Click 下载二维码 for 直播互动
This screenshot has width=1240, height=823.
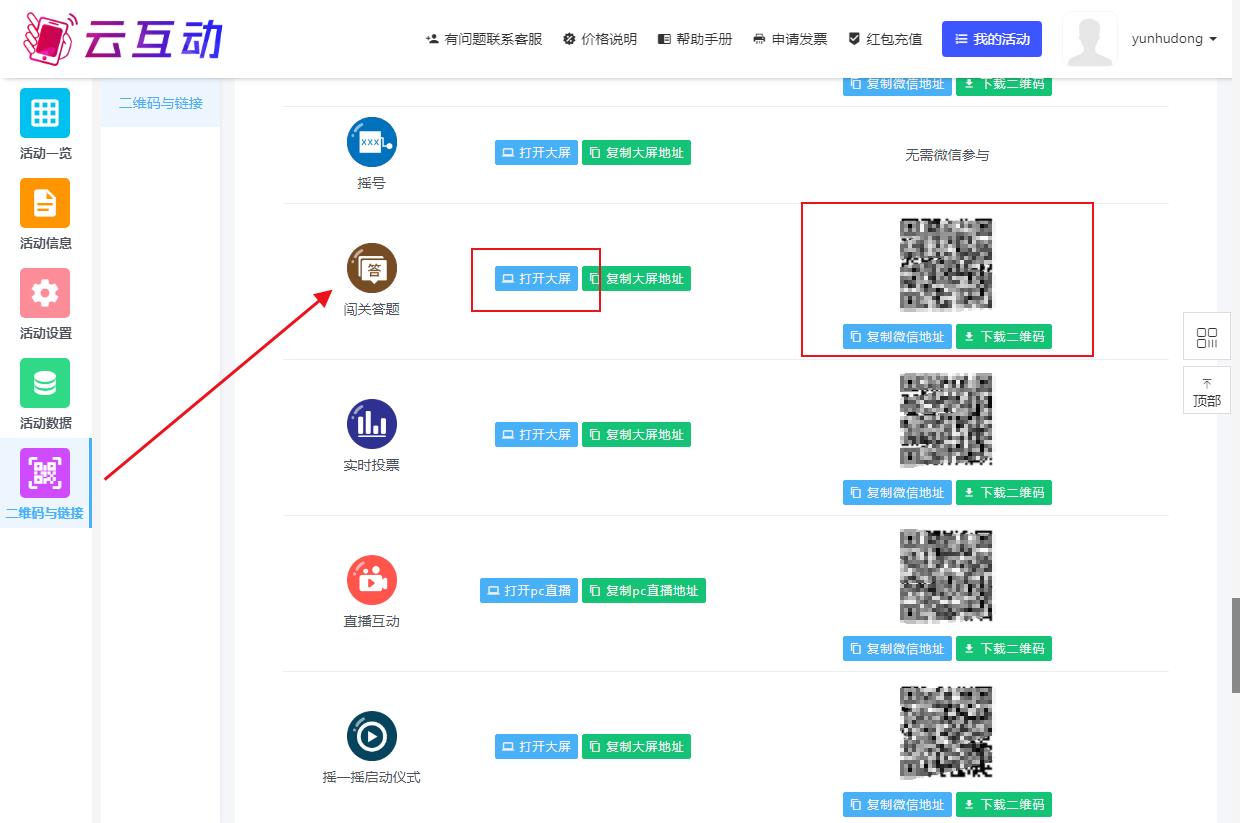pyautogui.click(x=1004, y=649)
